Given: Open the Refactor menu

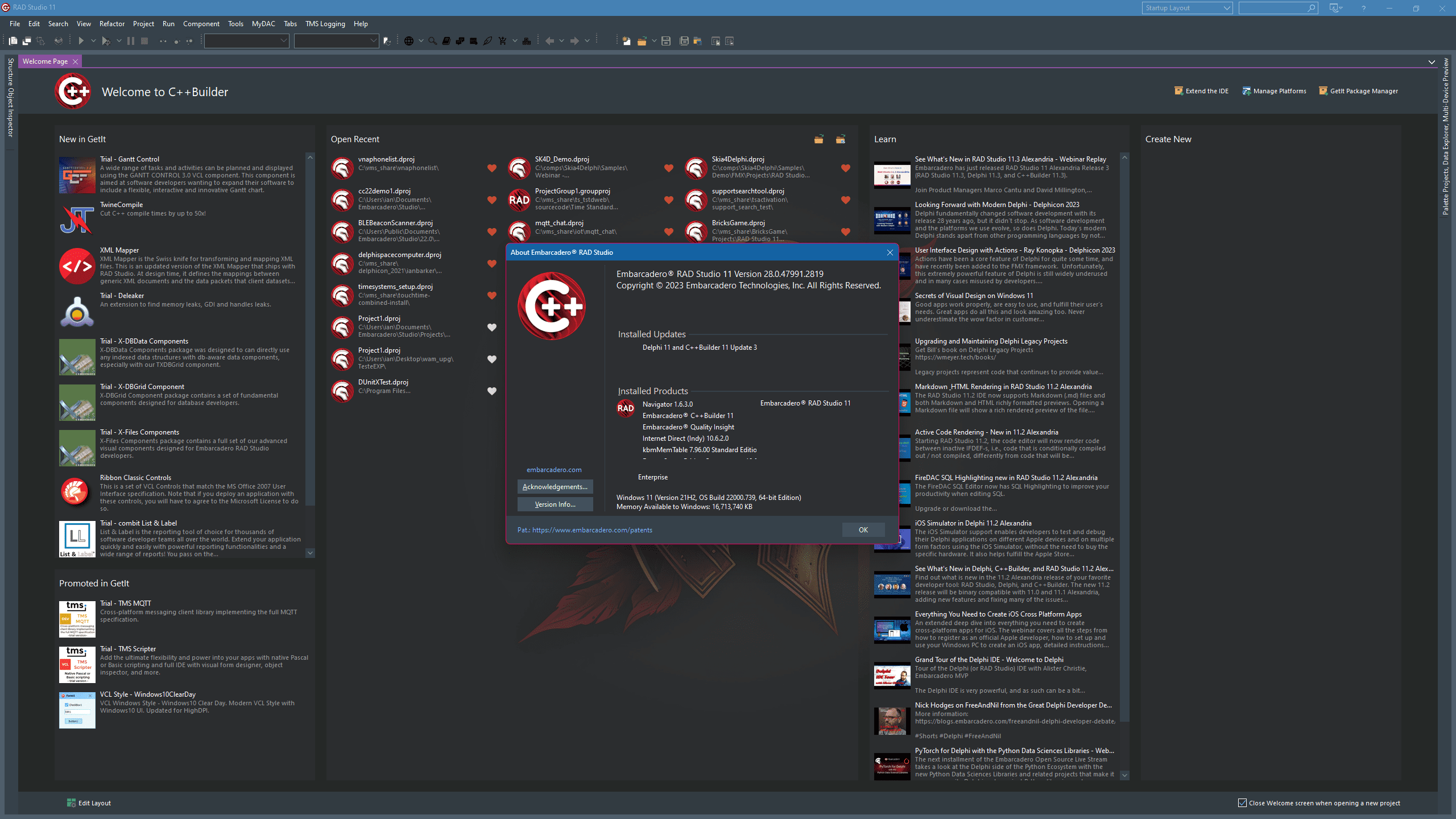Looking at the screenshot, I should coord(111,24).
